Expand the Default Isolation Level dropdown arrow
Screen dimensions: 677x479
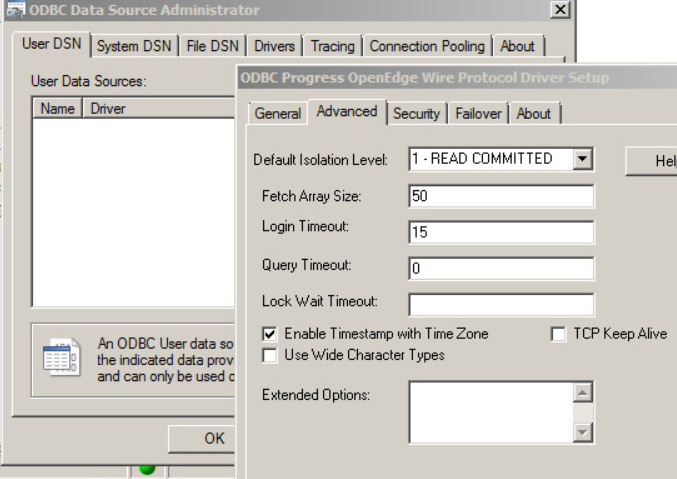[x=582, y=159]
